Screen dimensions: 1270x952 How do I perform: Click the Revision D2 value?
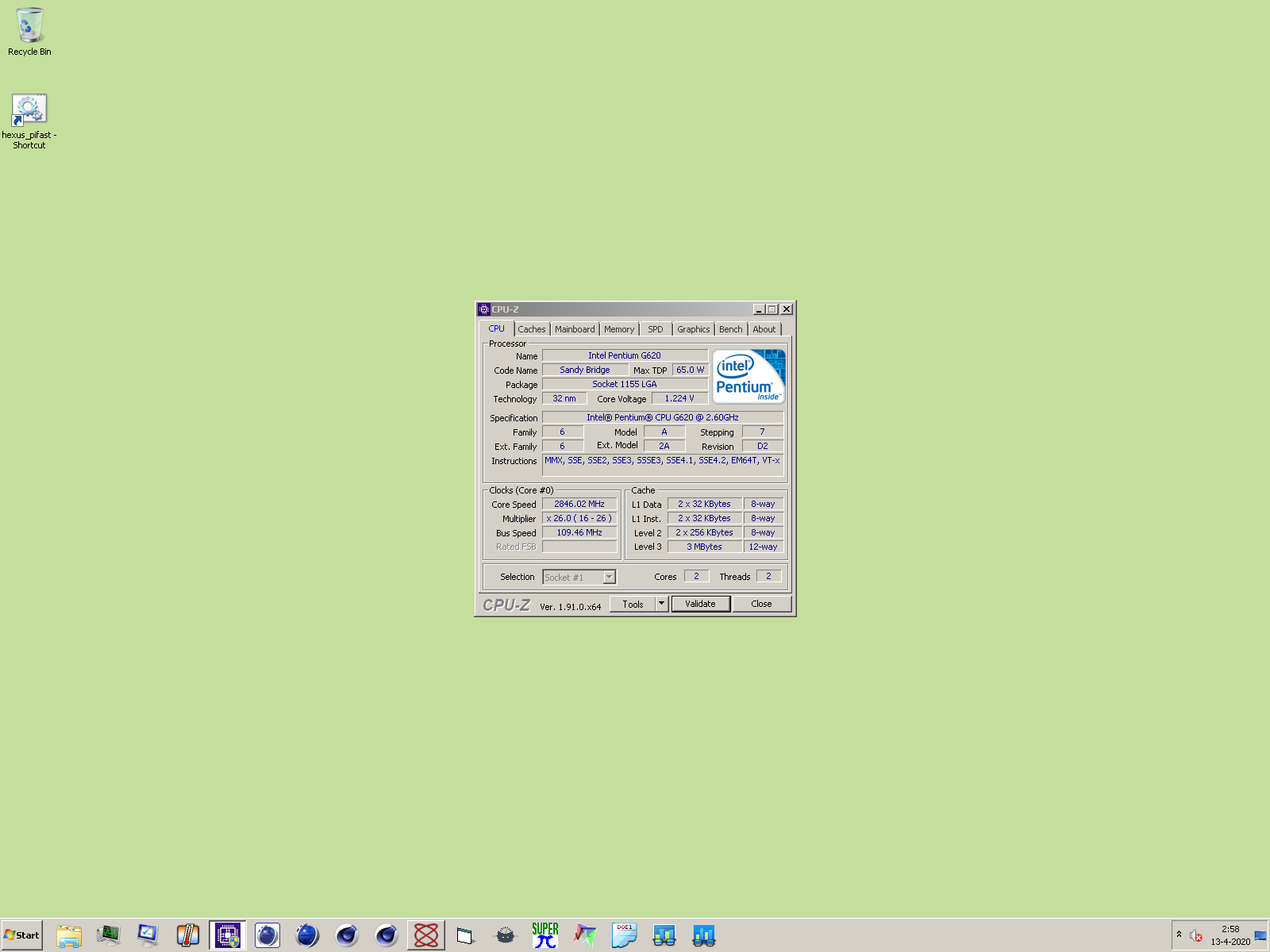763,446
